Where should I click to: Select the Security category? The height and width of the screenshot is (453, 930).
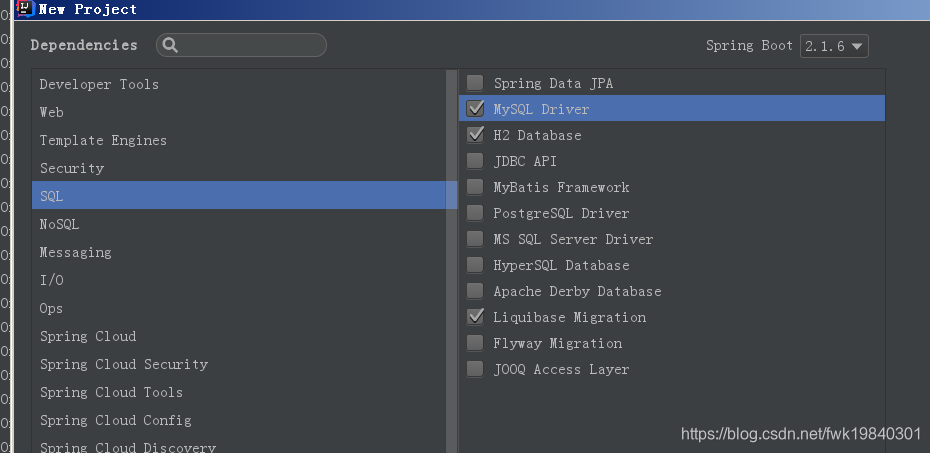pos(239,168)
